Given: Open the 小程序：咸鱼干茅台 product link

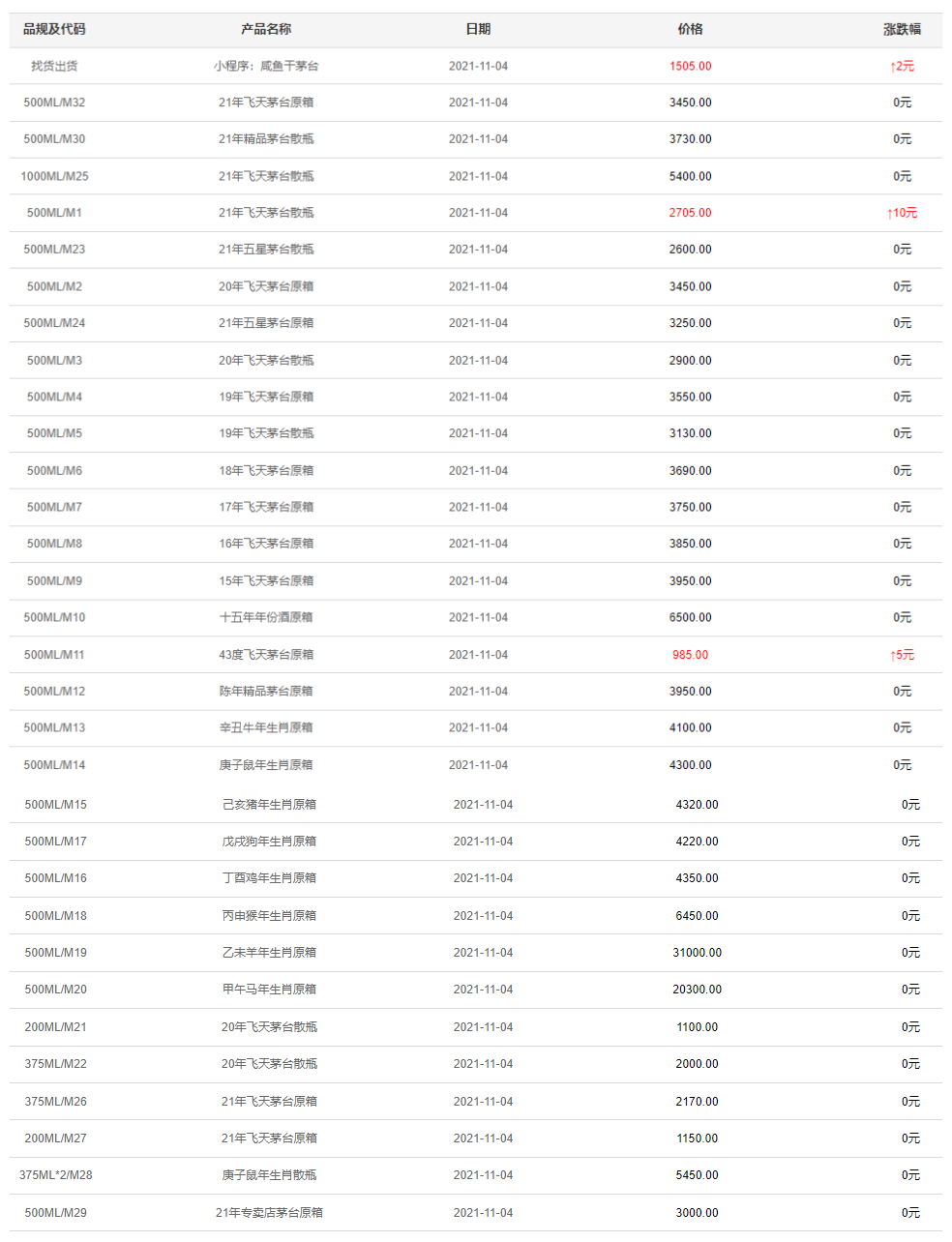Looking at the screenshot, I should [x=266, y=66].
